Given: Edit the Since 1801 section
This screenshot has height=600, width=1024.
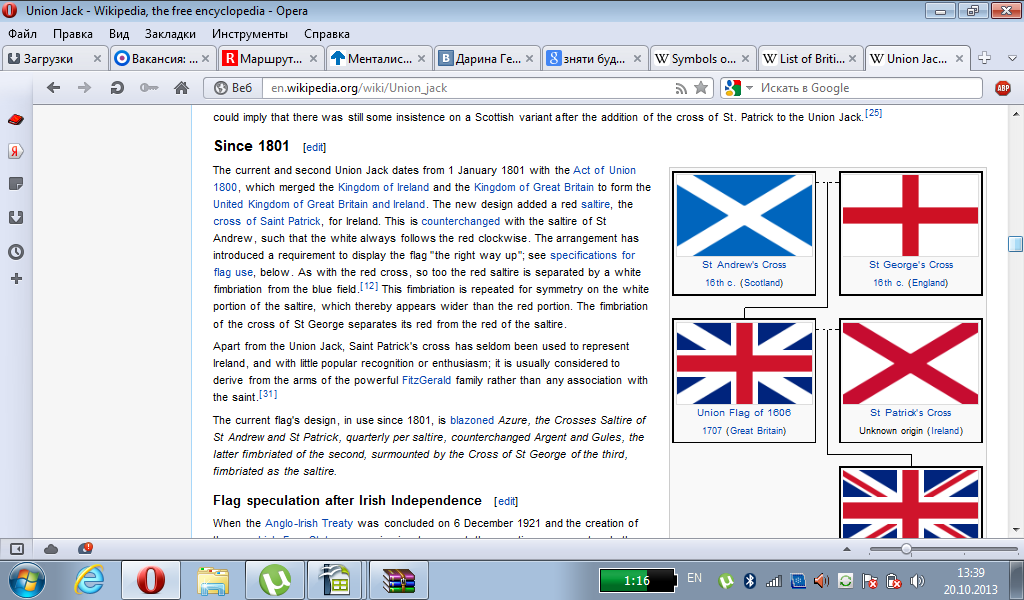Looking at the screenshot, I should coord(314,148).
